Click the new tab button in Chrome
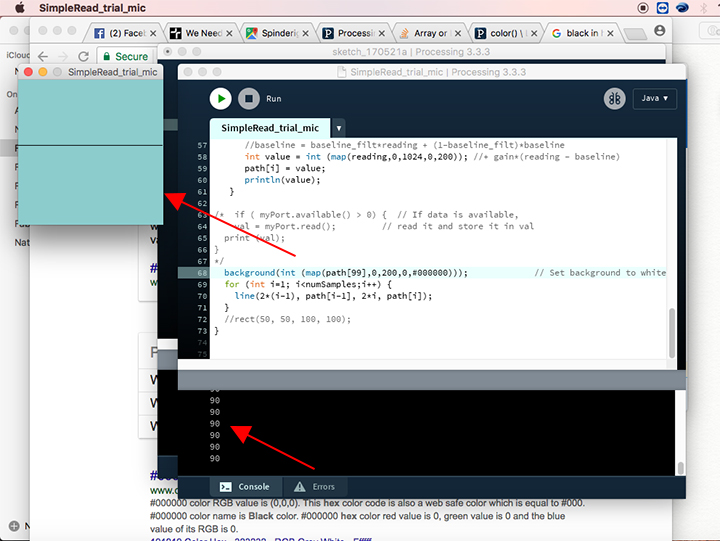 pyautogui.click(x=635, y=34)
